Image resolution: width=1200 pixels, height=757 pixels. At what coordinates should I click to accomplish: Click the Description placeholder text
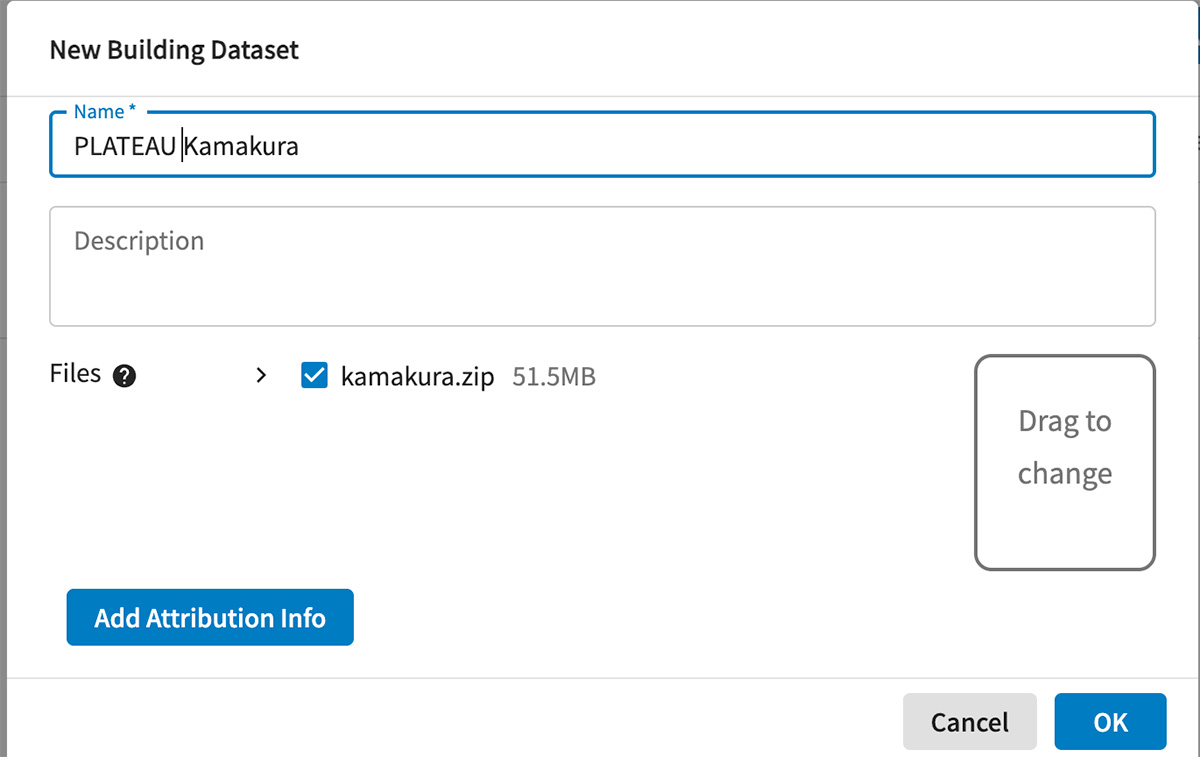click(x=139, y=241)
